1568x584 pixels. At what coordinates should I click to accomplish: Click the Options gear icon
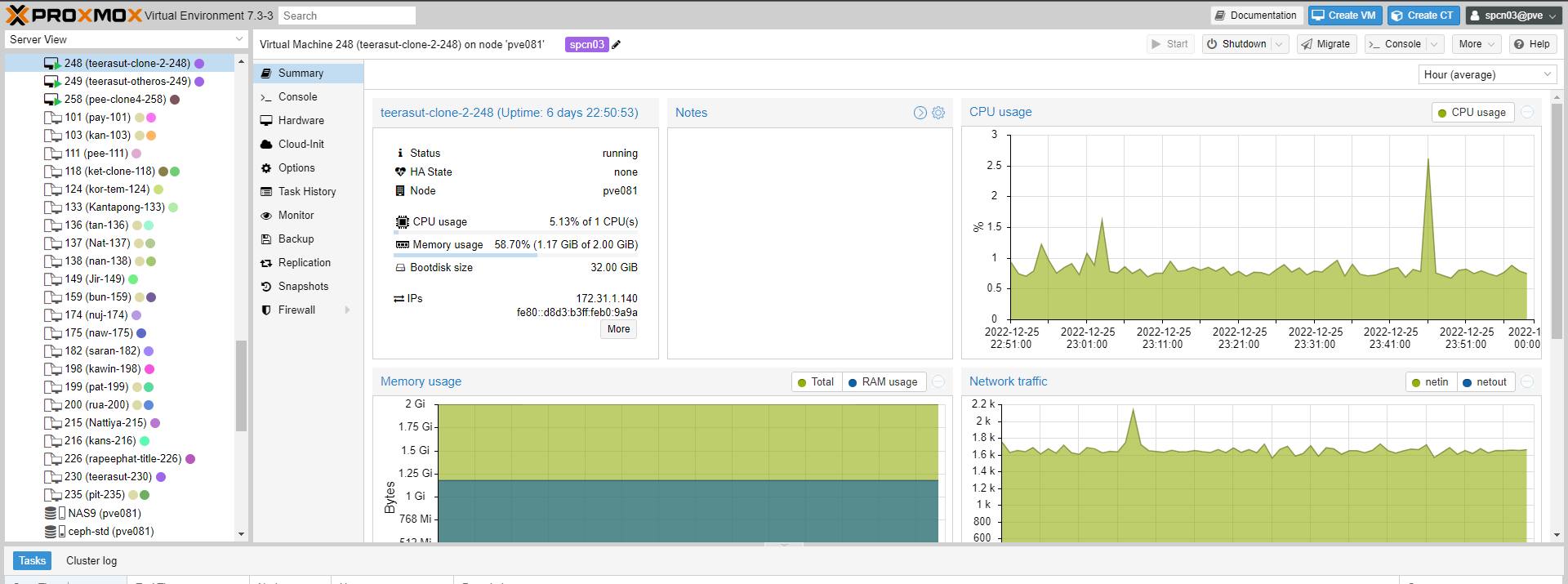point(266,167)
